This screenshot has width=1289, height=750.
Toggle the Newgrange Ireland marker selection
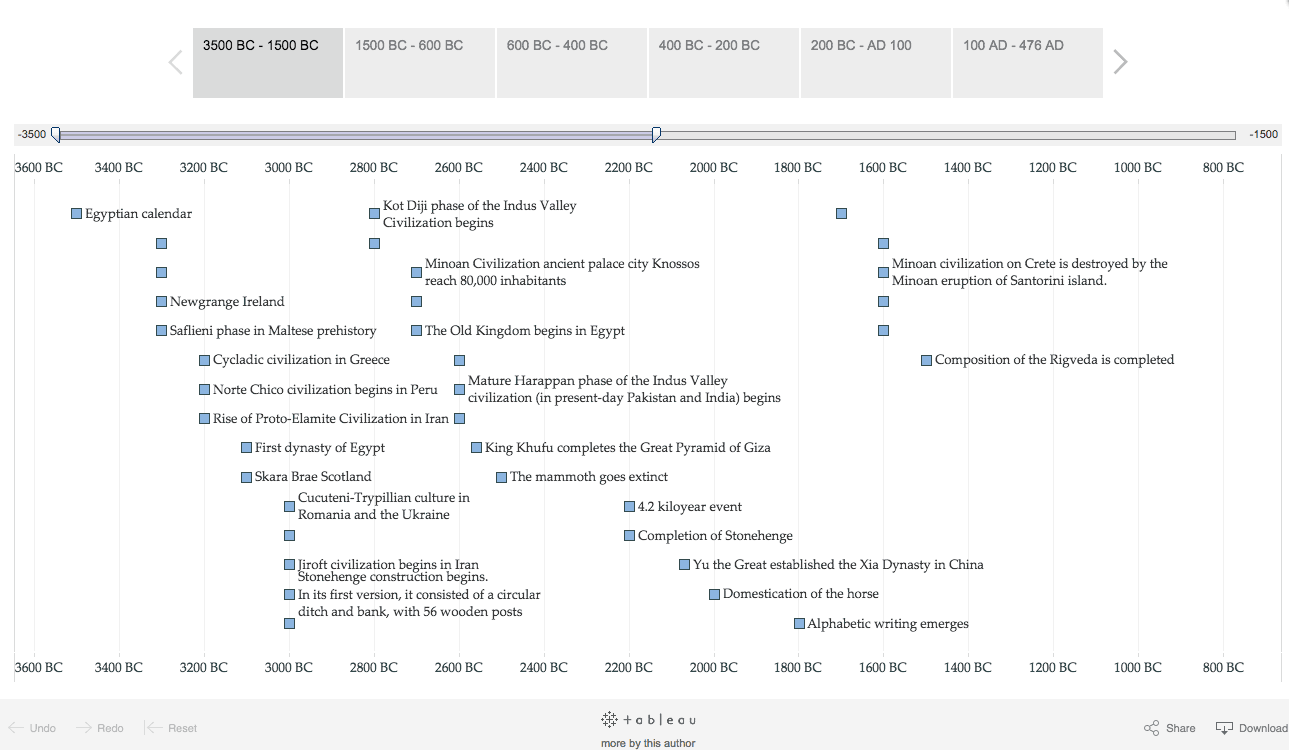pyautogui.click(x=160, y=301)
